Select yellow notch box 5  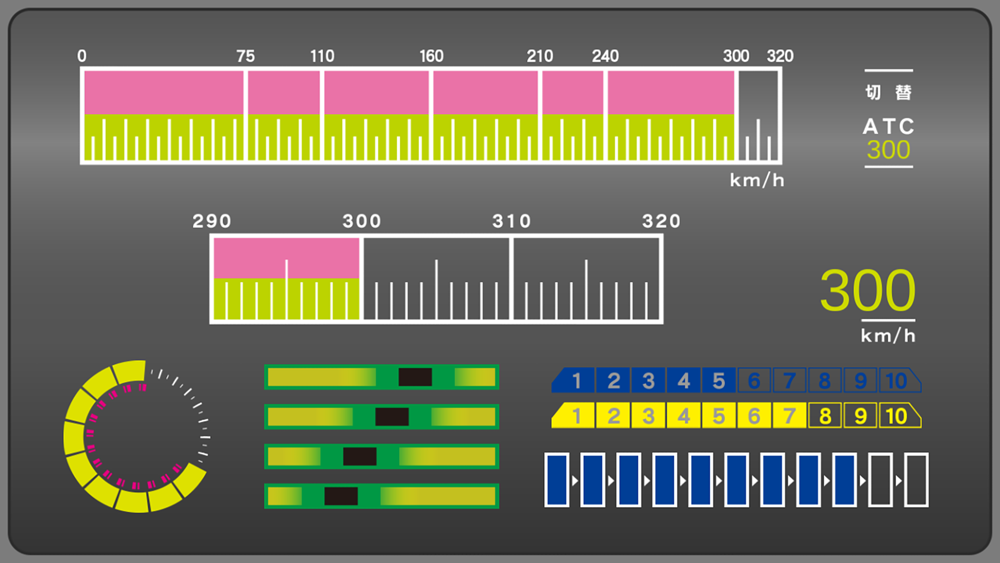718,416
